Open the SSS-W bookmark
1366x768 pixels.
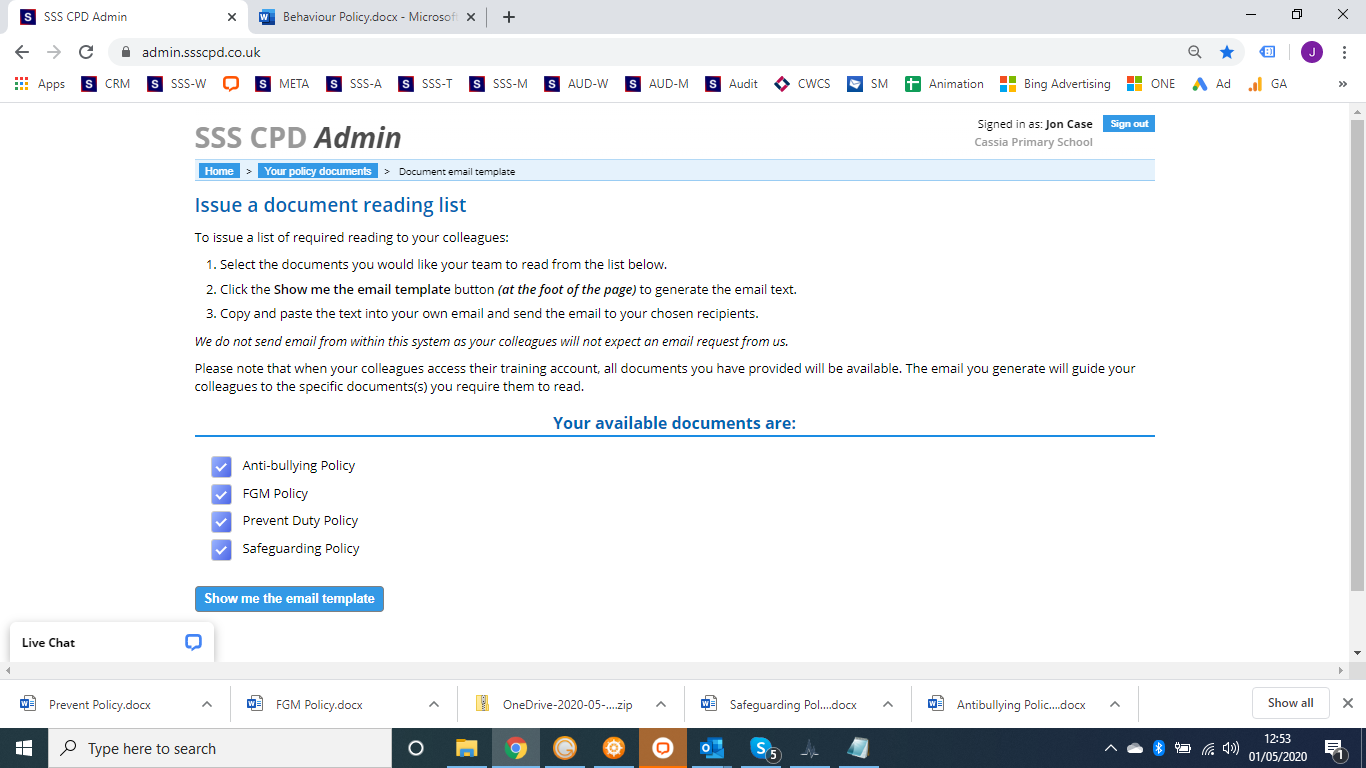[x=177, y=84]
